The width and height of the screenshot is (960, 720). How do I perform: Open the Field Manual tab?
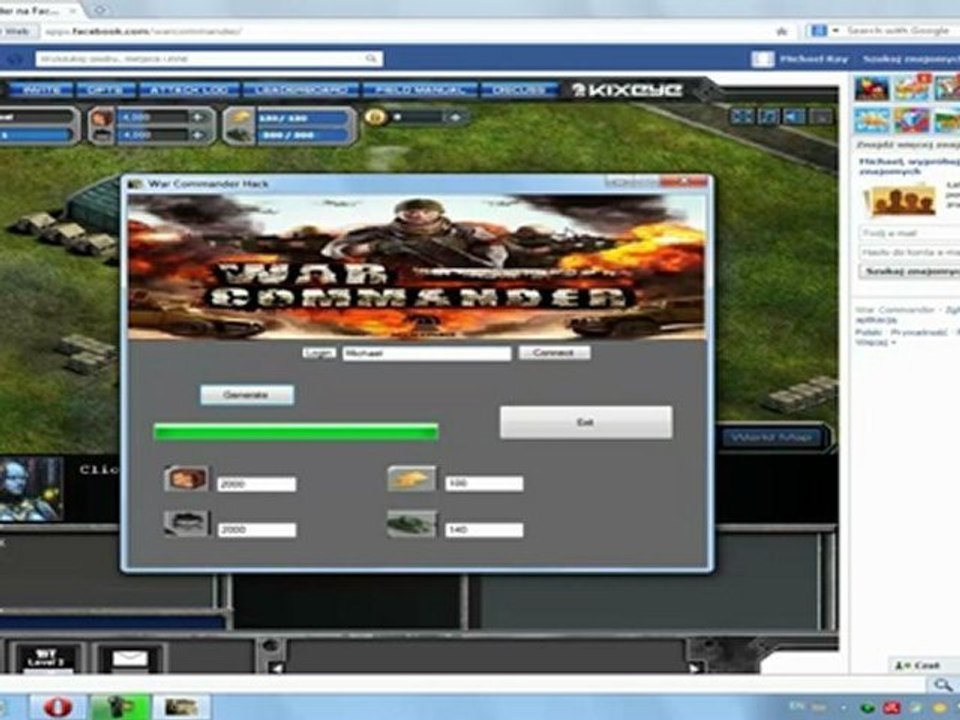point(420,90)
